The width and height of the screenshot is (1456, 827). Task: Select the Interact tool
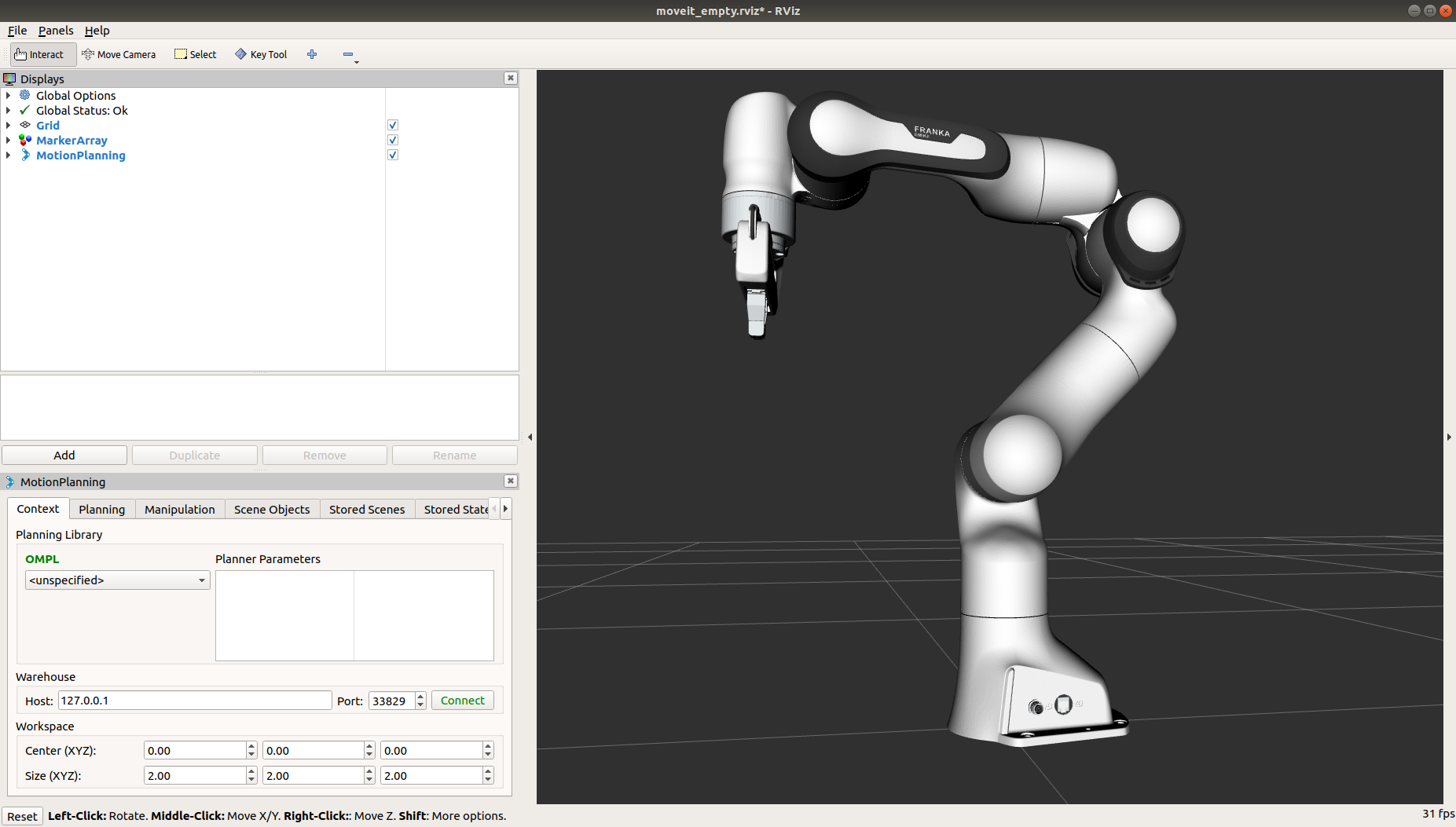coord(40,54)
